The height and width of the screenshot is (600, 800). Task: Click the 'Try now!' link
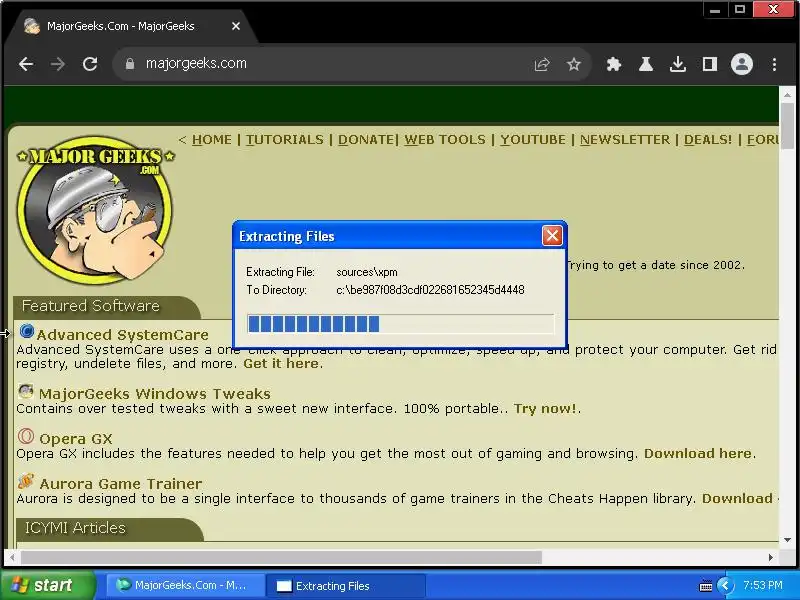point(545,409)
